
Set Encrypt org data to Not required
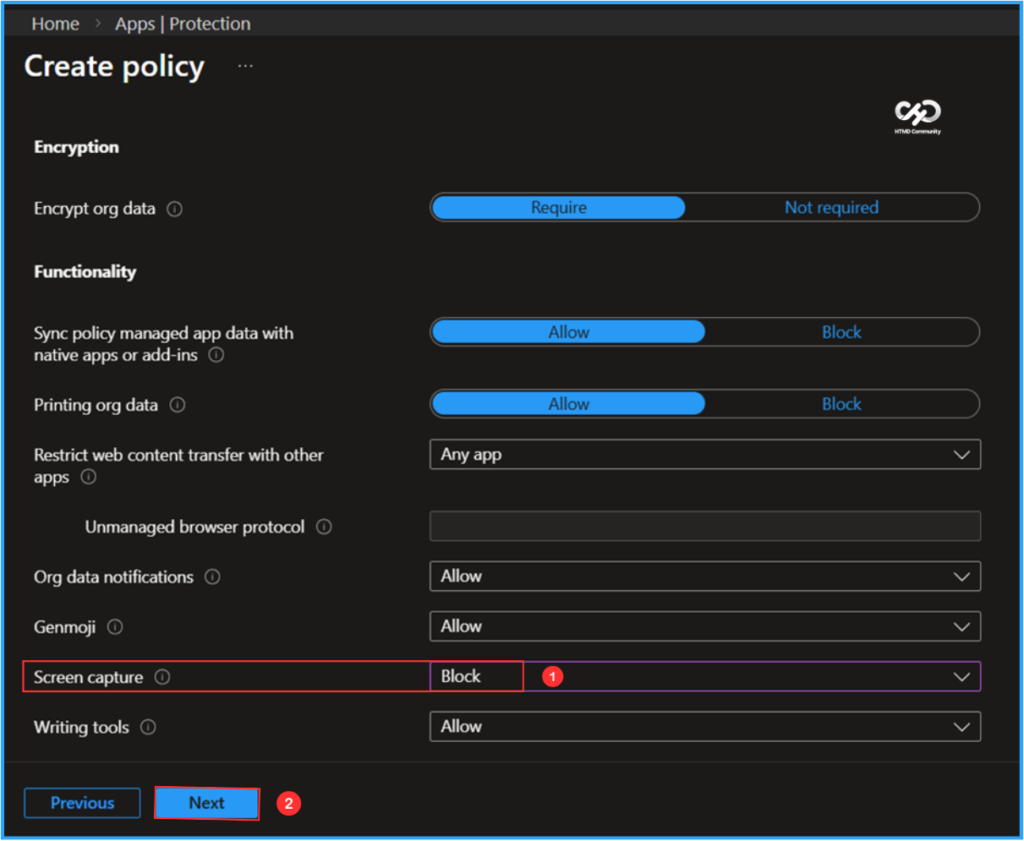(x=831, y=207)
